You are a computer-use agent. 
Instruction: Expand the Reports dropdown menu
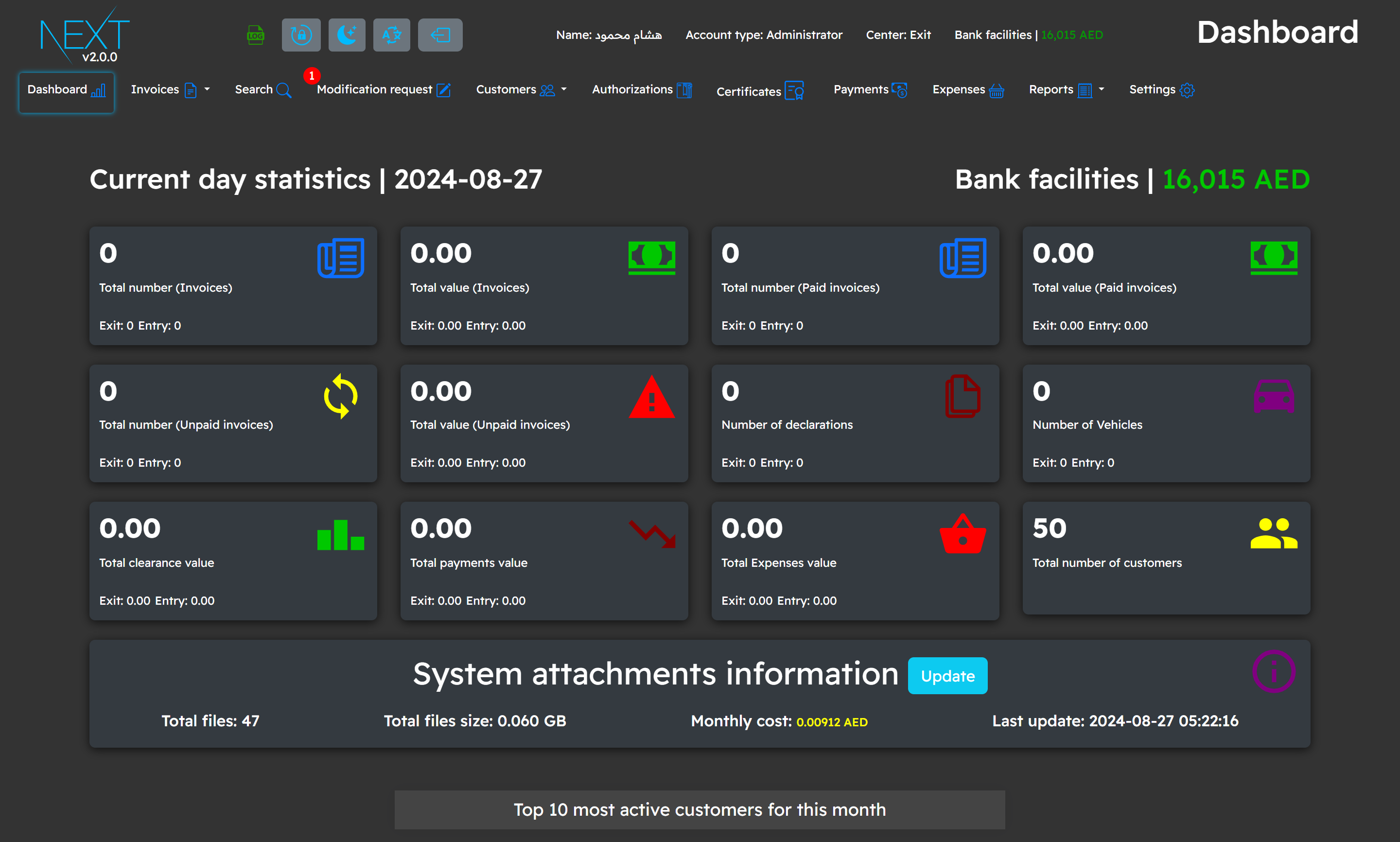[x=1066, y=89]
